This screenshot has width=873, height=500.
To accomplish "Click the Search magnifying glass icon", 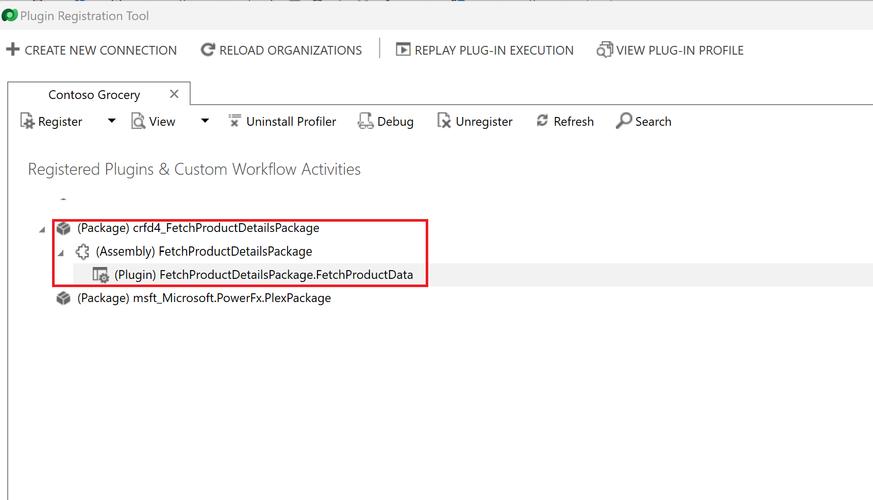I will (624, 120).
